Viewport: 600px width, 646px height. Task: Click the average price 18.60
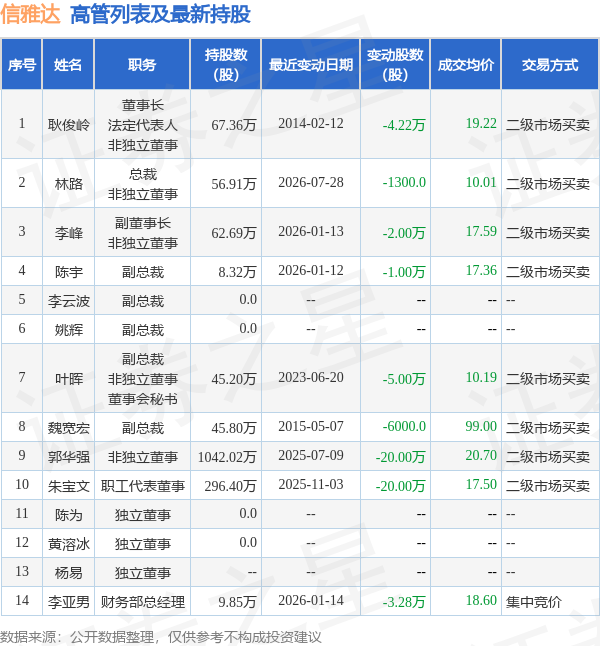(x=481, y=600)
